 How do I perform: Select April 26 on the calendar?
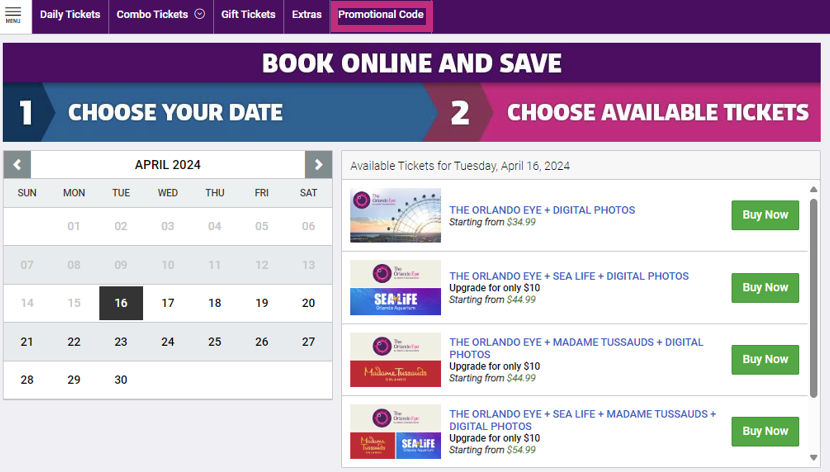[261, 342]
